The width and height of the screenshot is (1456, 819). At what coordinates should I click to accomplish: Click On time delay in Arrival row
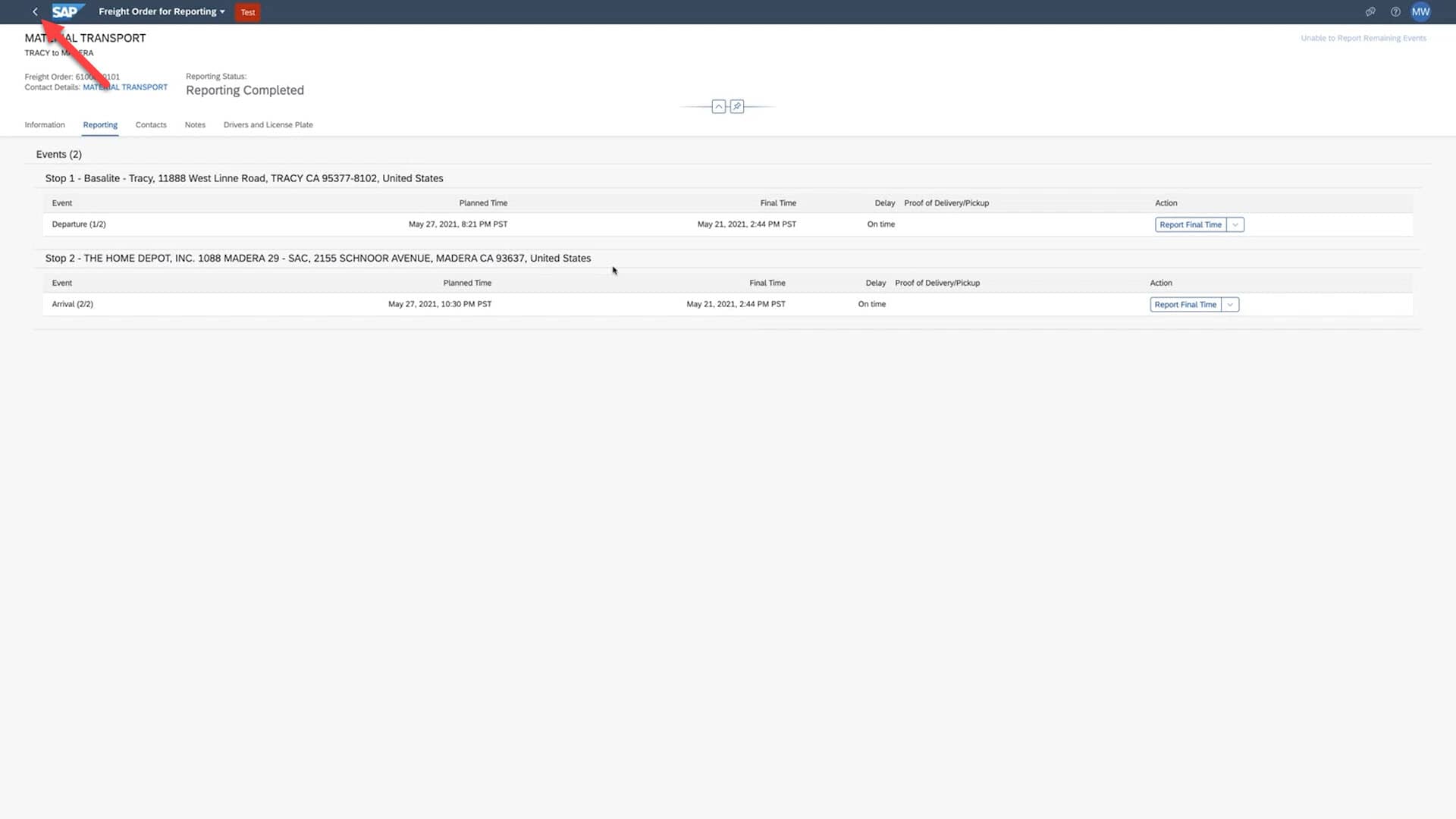coord(871,304)
